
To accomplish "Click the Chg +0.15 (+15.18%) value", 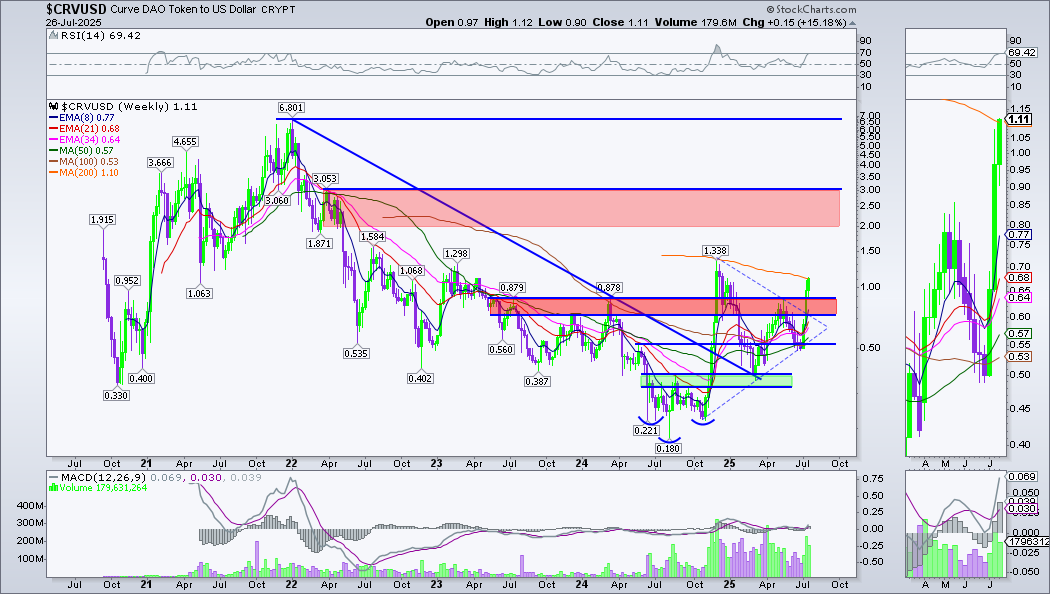I will coord(794,22).
